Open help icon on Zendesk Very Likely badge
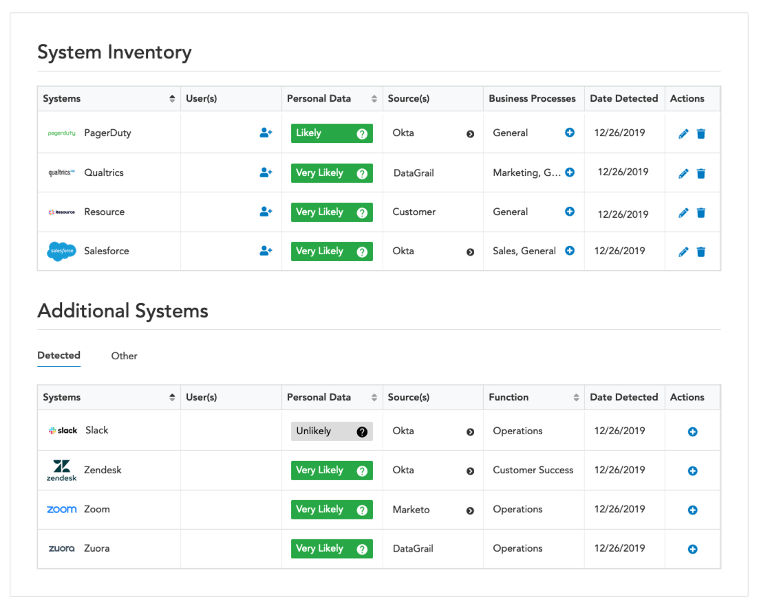The image size is (760, 608). tap(362, 471)
